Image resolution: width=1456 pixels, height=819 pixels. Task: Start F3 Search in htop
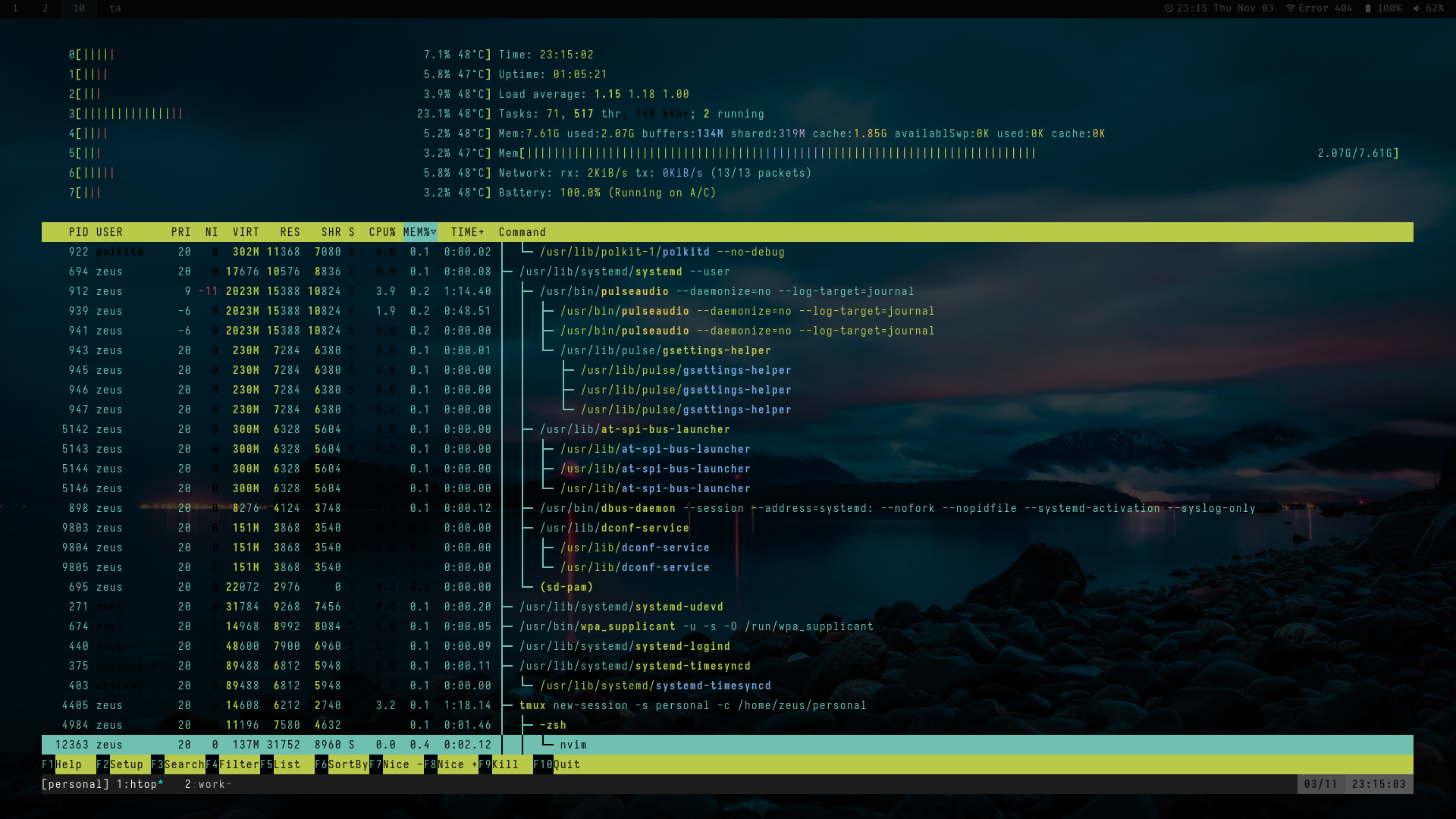pos(177,764)
